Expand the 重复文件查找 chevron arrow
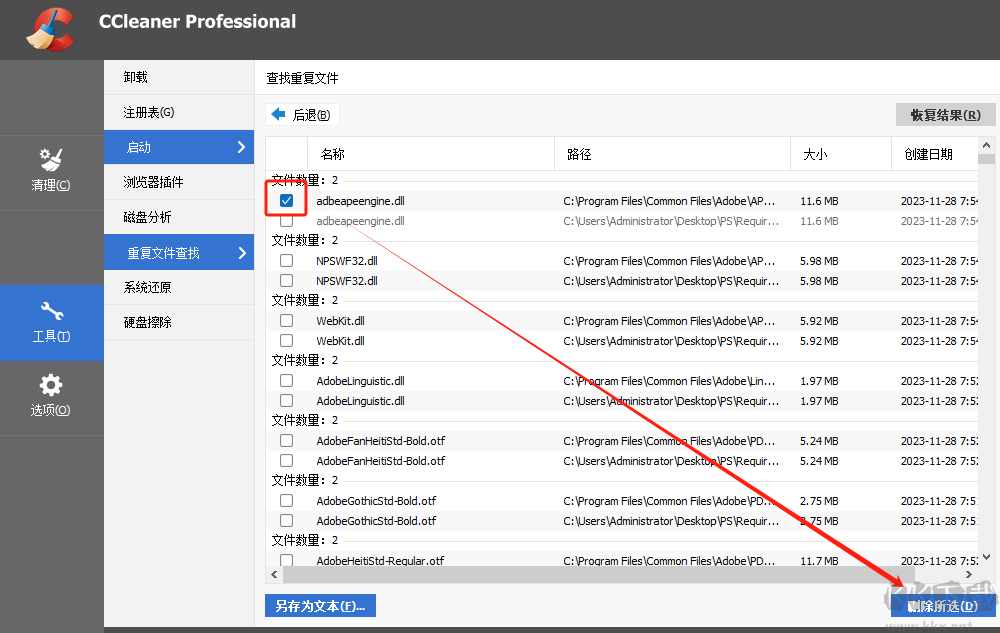This screenshot has height=633, width=1000. (243, 252)
